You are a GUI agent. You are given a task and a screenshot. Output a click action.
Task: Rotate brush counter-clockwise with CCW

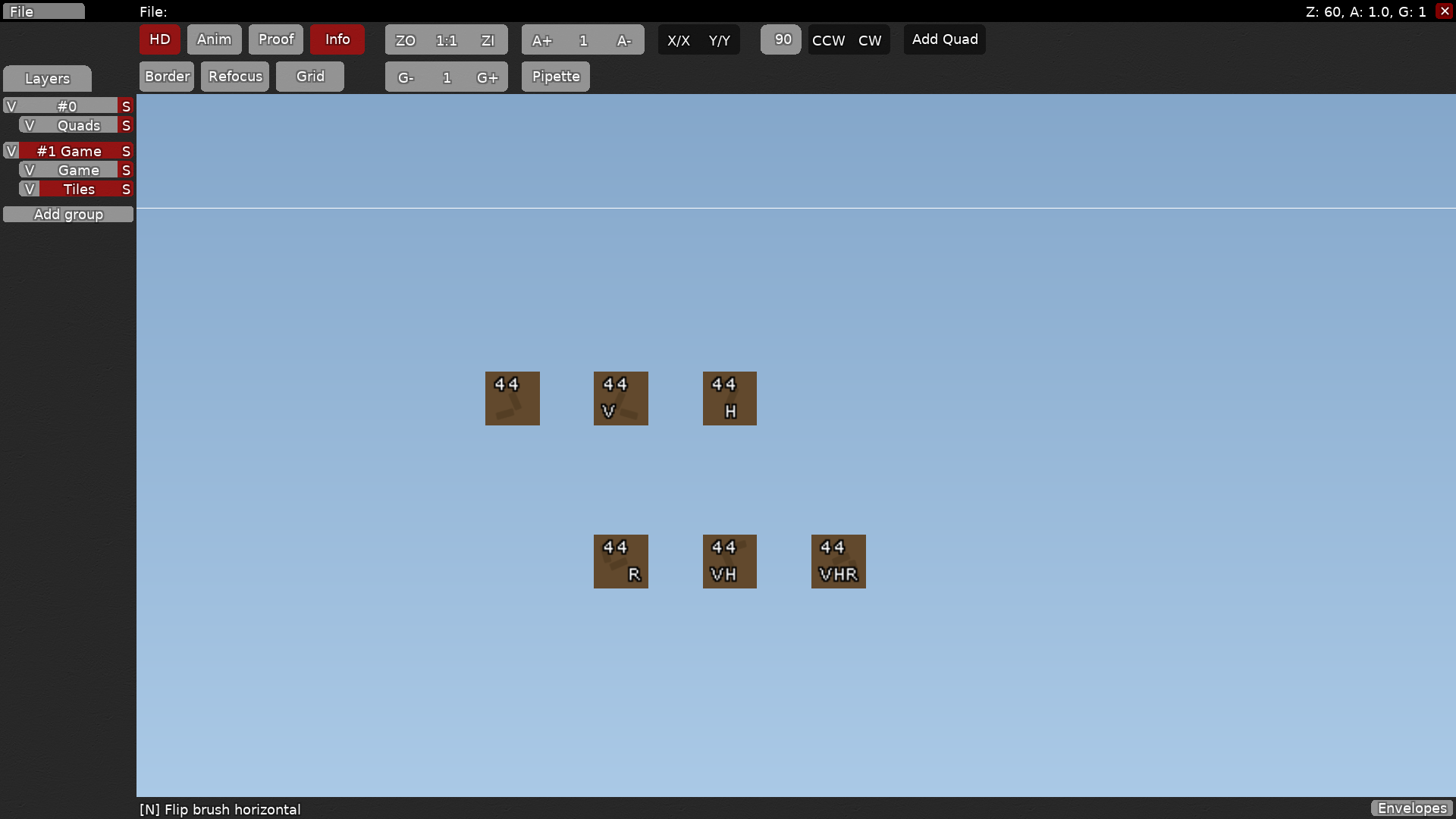(828, 40)
